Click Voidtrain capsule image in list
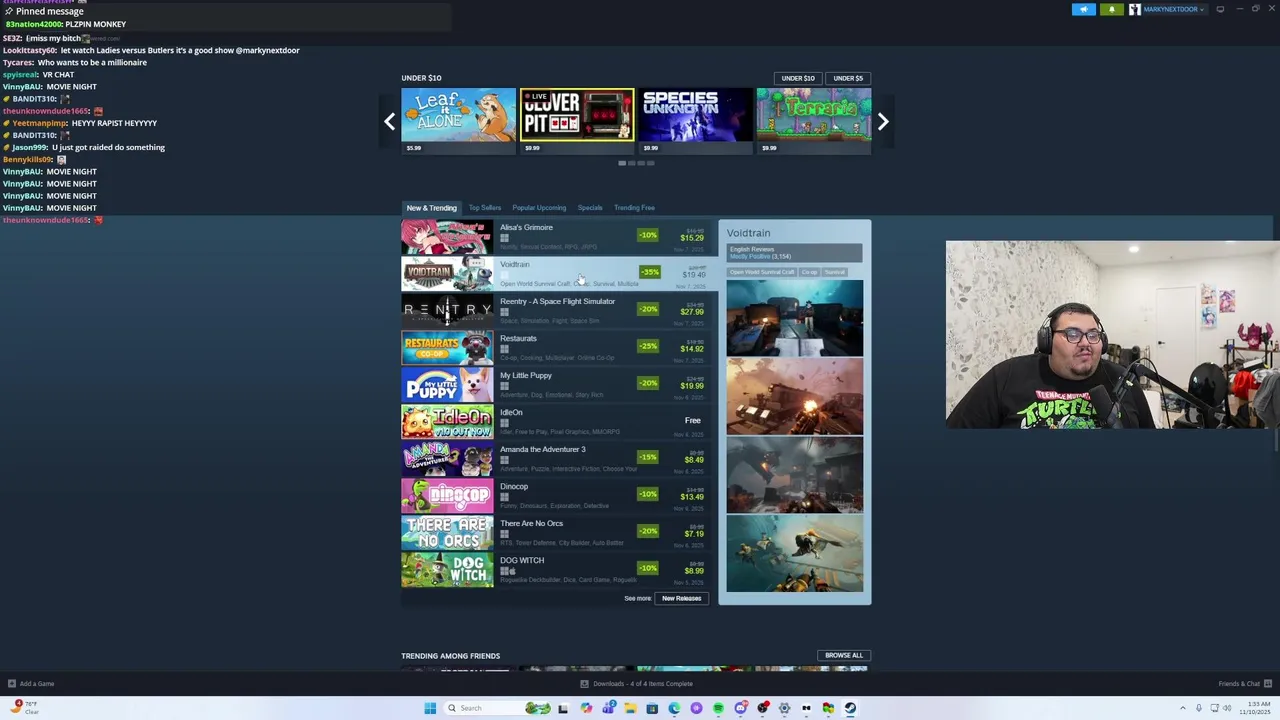 click(447, 274)
